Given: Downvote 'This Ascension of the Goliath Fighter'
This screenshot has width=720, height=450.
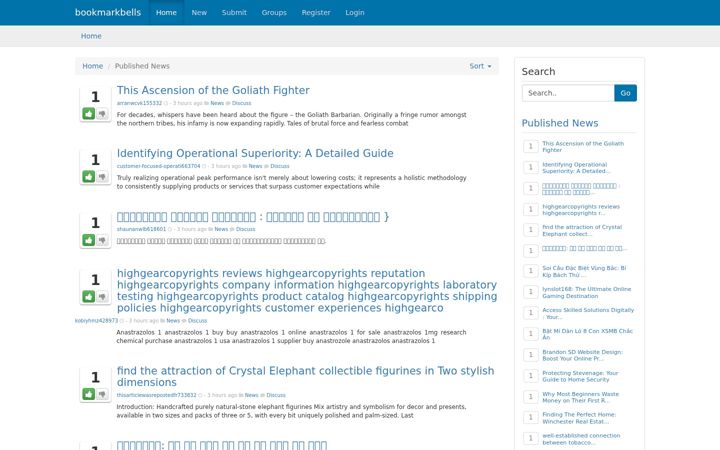Looking at the screenshot, I should [x=102, y=113].
